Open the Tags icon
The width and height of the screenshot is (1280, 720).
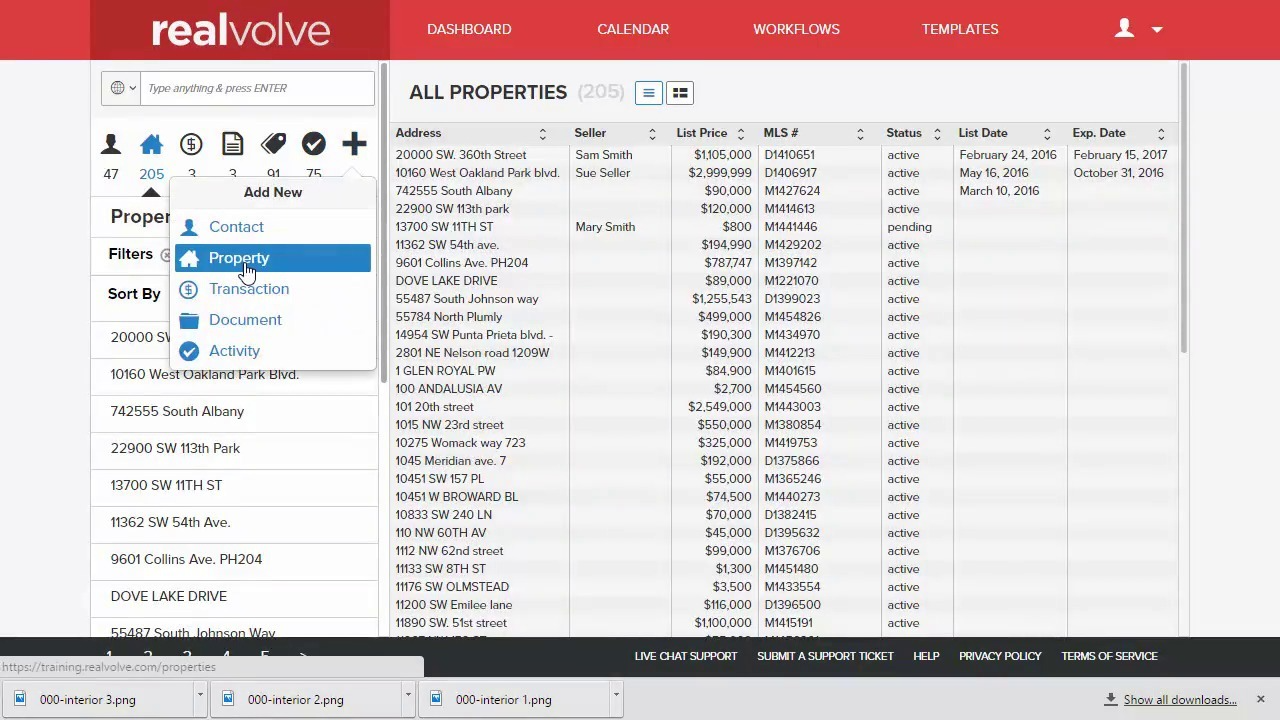click(x=273, y=145)
